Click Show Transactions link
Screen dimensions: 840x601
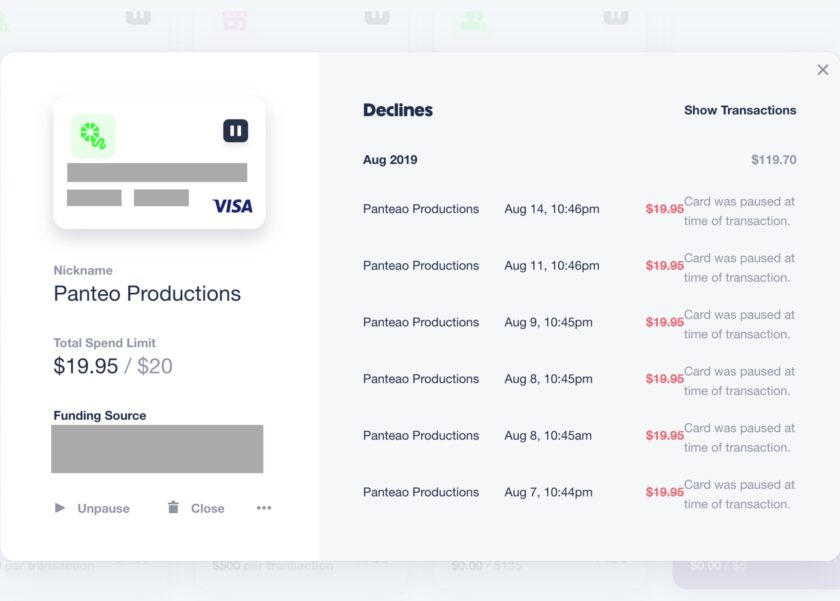pos(740,110)
